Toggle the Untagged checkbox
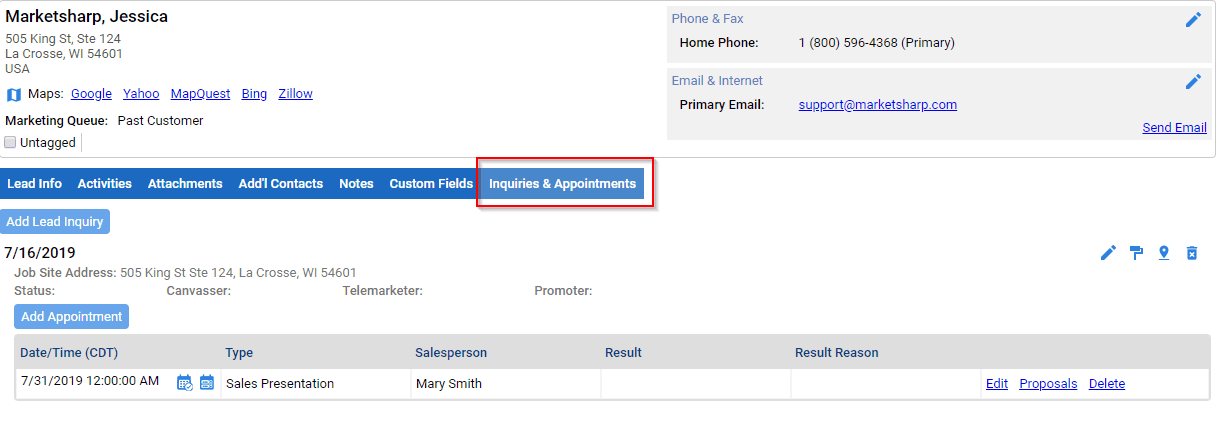 (x=11, y=143)
